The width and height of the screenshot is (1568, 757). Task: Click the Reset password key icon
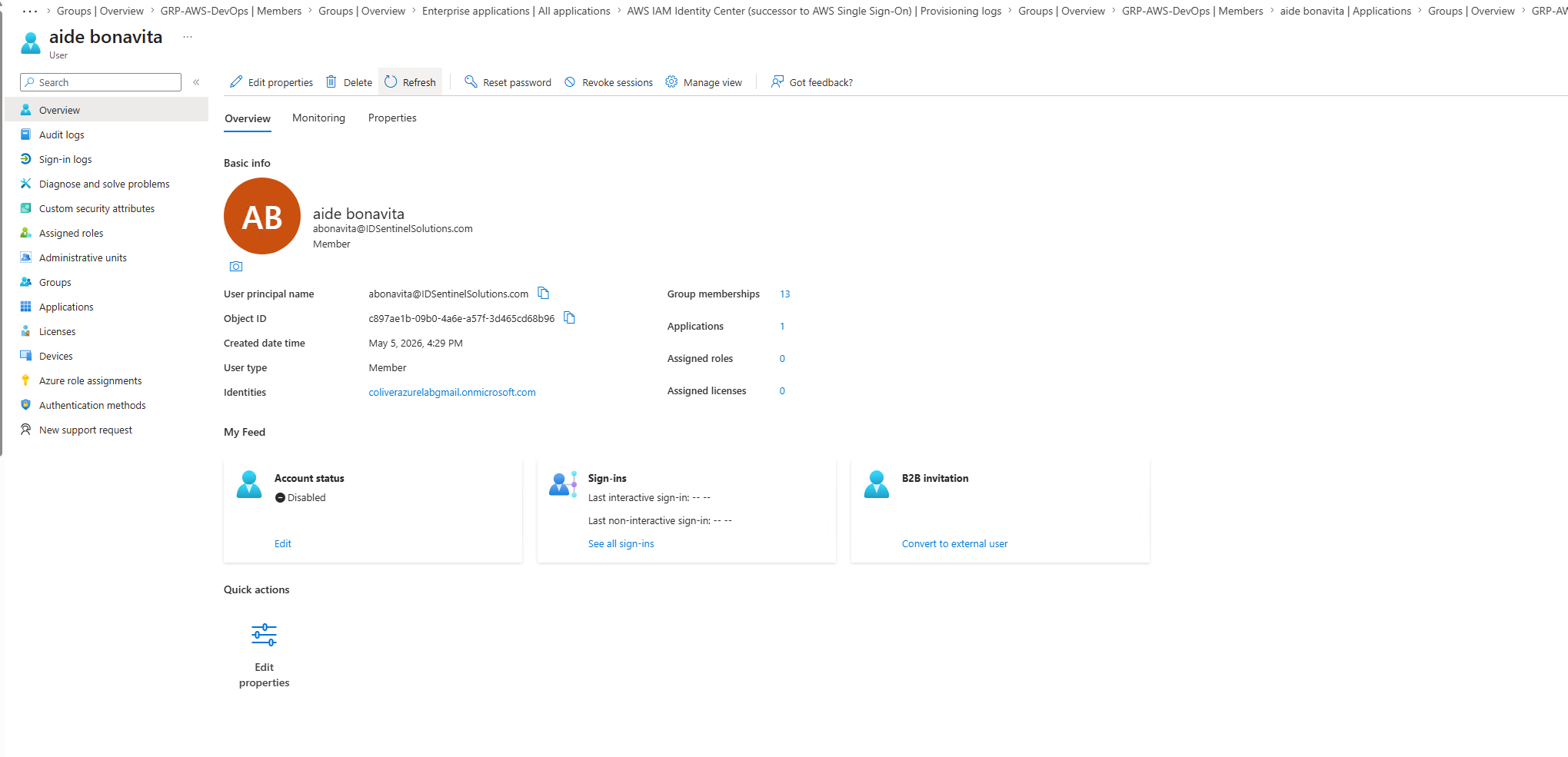coord(471,81)
